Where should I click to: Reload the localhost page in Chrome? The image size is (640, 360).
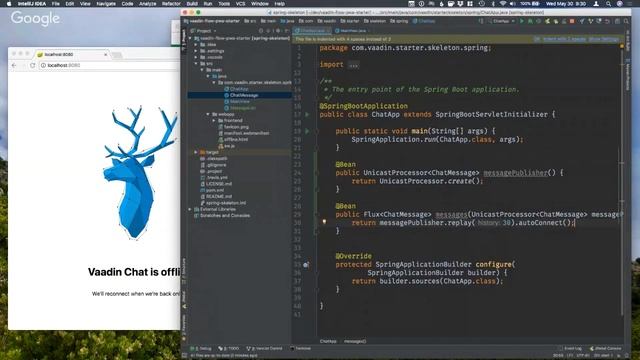[32, 65]
